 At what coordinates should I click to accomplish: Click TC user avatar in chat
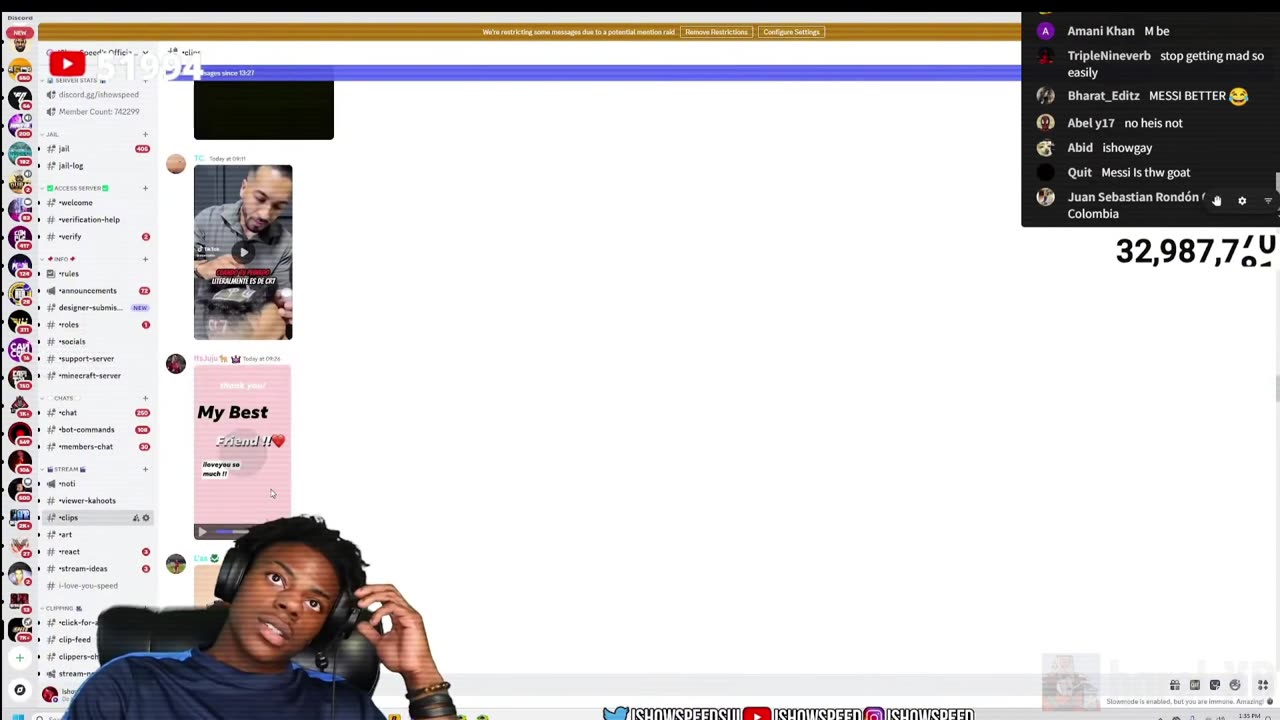coord(176,164)
